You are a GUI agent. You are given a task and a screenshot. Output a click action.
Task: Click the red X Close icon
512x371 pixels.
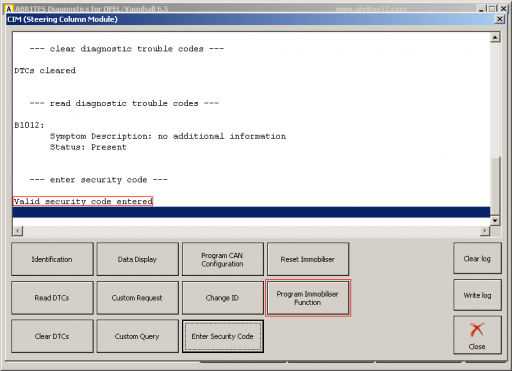[477, 330]
